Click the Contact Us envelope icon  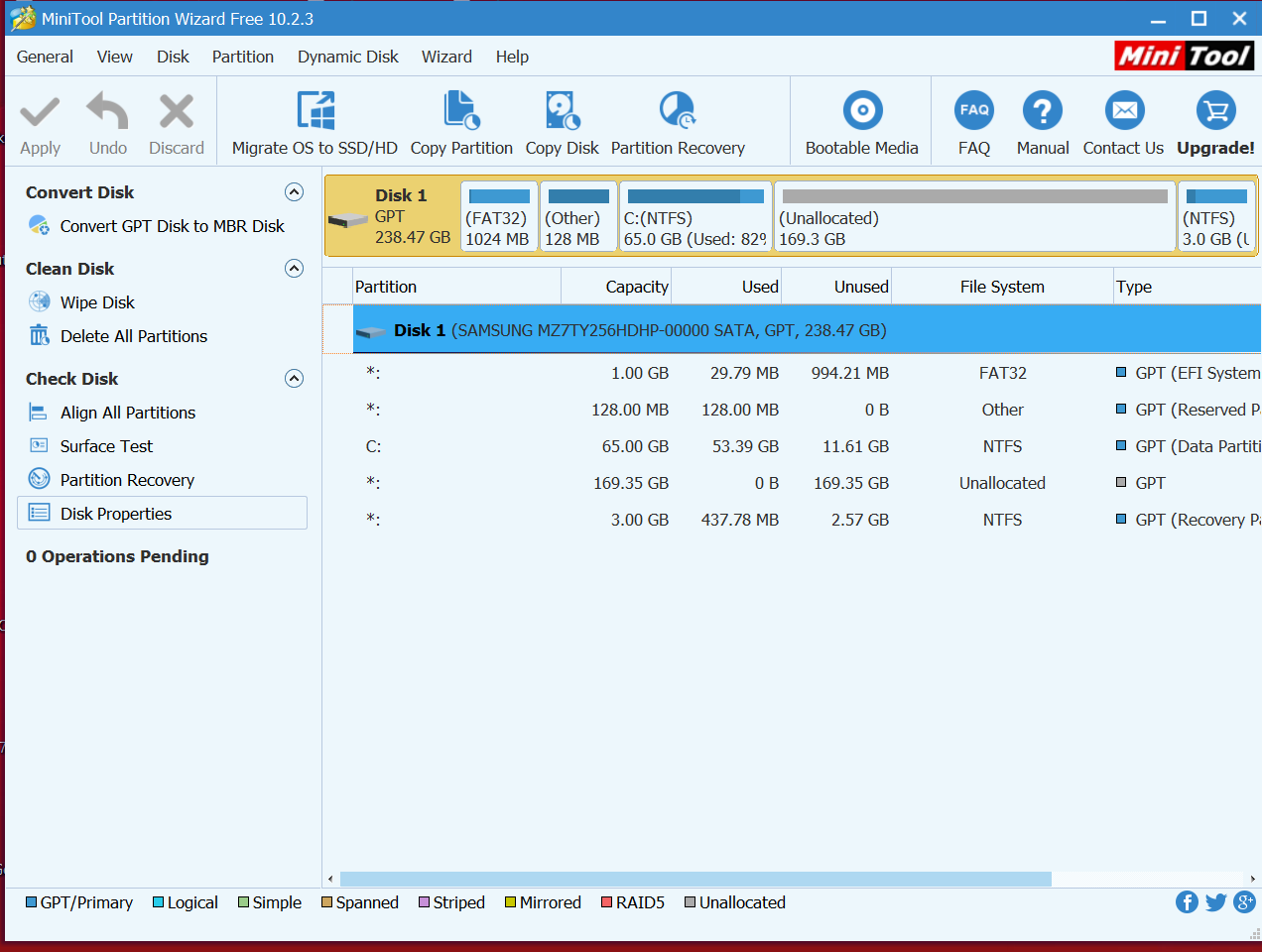1124,111
